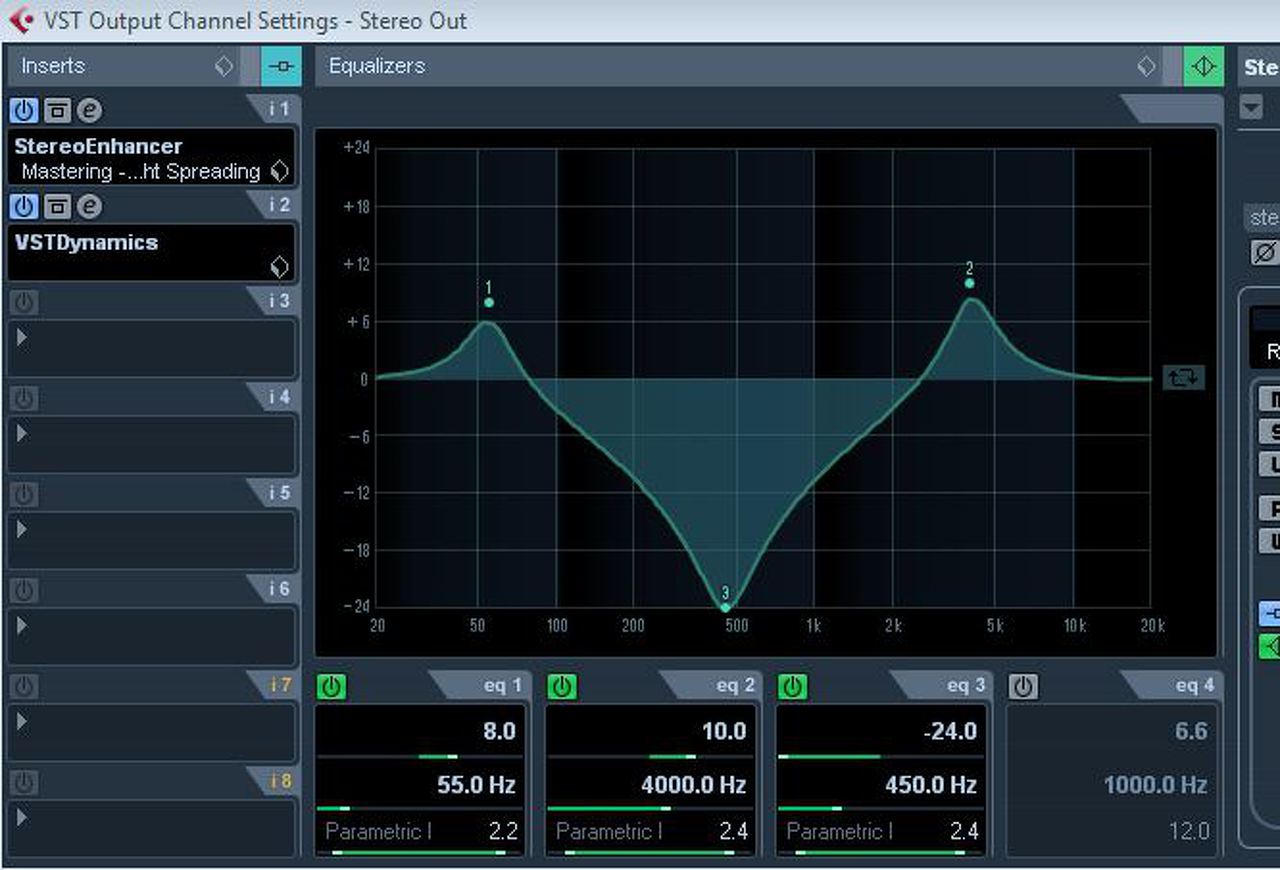Expand the empty insert slot i6 plugin list
This screenshot has height=870, width=1280.
21,625
